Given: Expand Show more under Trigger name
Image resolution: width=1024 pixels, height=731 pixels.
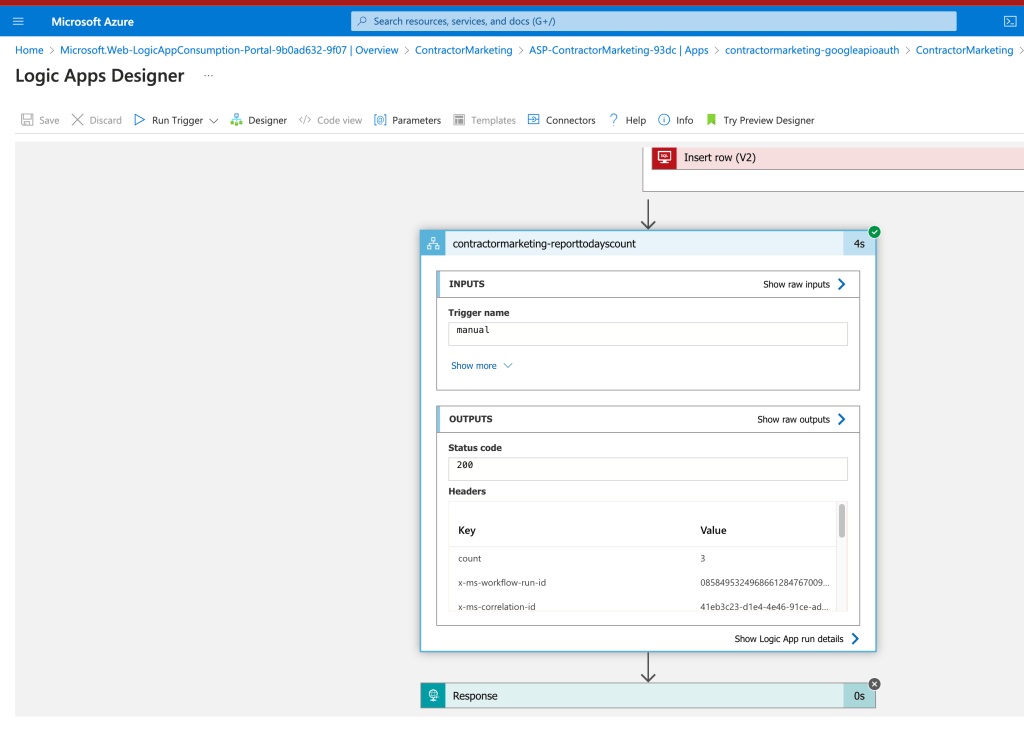Looking at the screenshot, I should [x=481, y=366].
